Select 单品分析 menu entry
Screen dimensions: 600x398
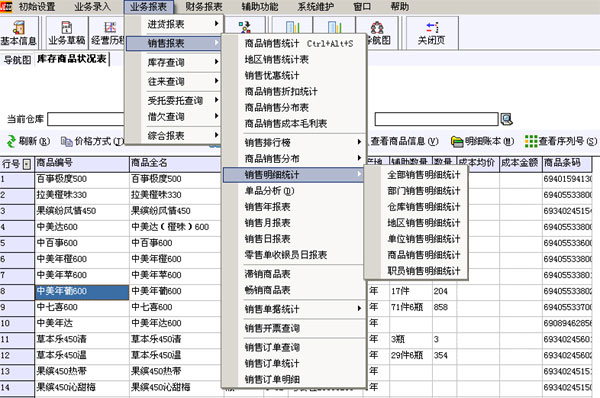pos(293,191)
